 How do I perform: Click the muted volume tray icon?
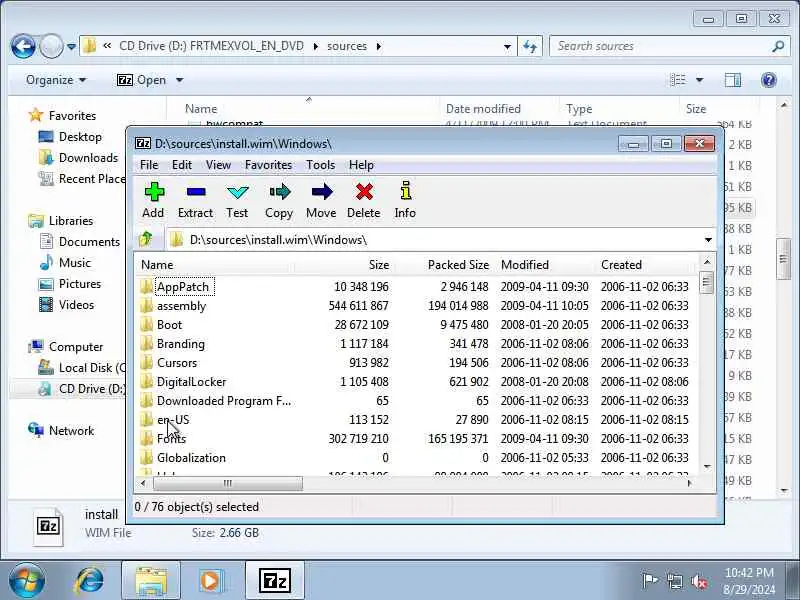[699, 581]
